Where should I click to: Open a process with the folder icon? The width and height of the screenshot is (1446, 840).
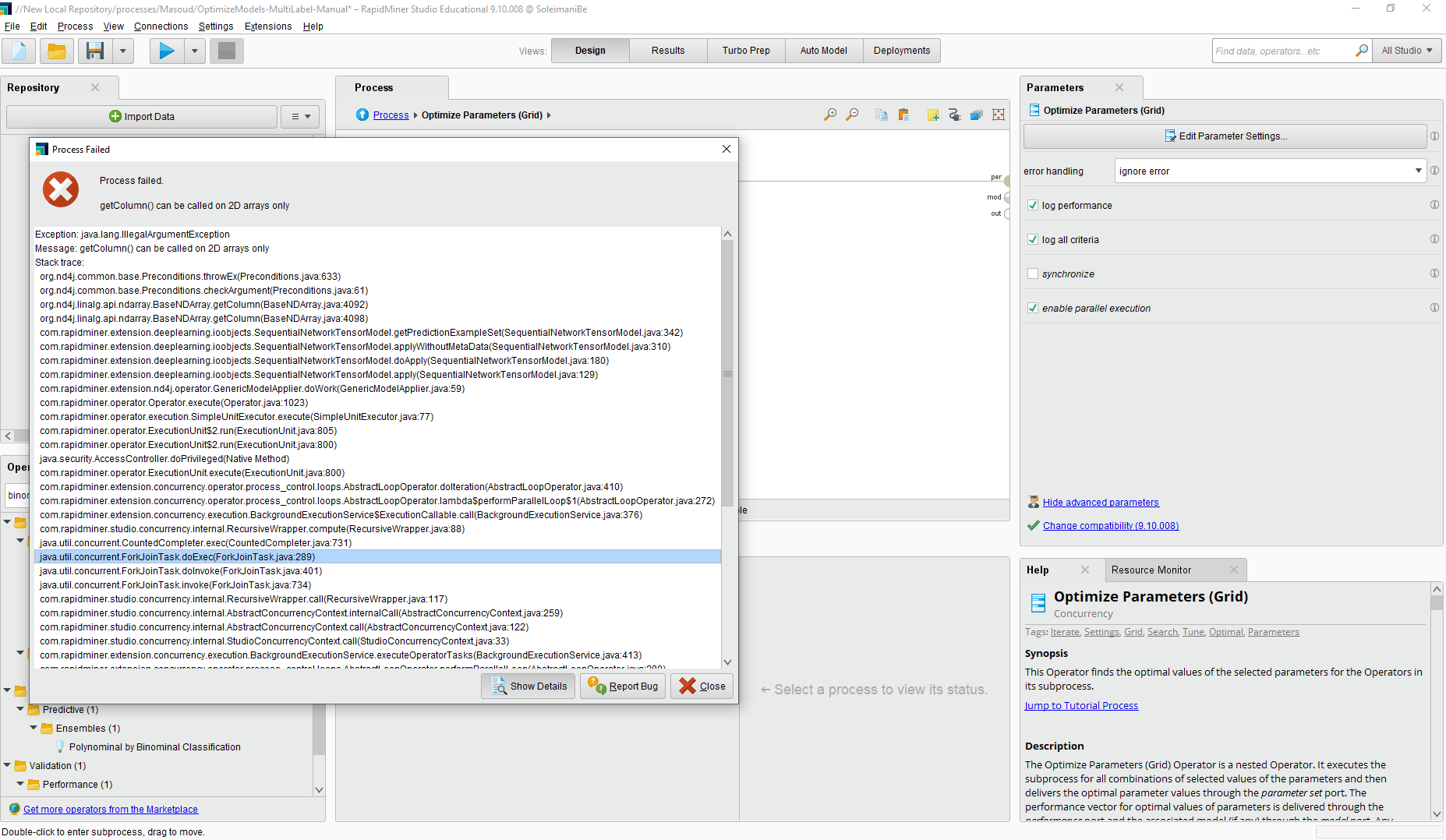[x=57, y=51]
